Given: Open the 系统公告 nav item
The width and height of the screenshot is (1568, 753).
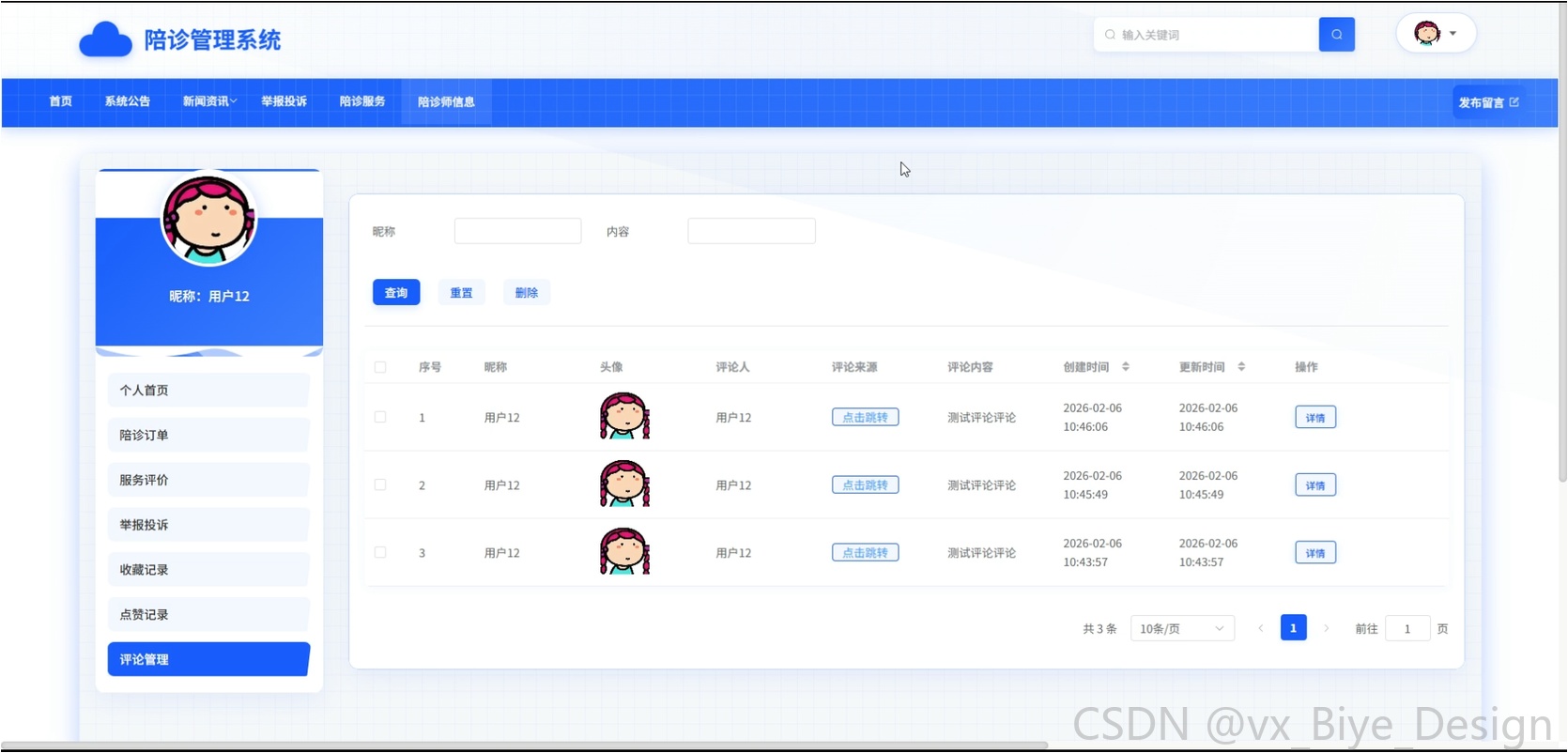Looking at the screenshot, I should point(128,101).
